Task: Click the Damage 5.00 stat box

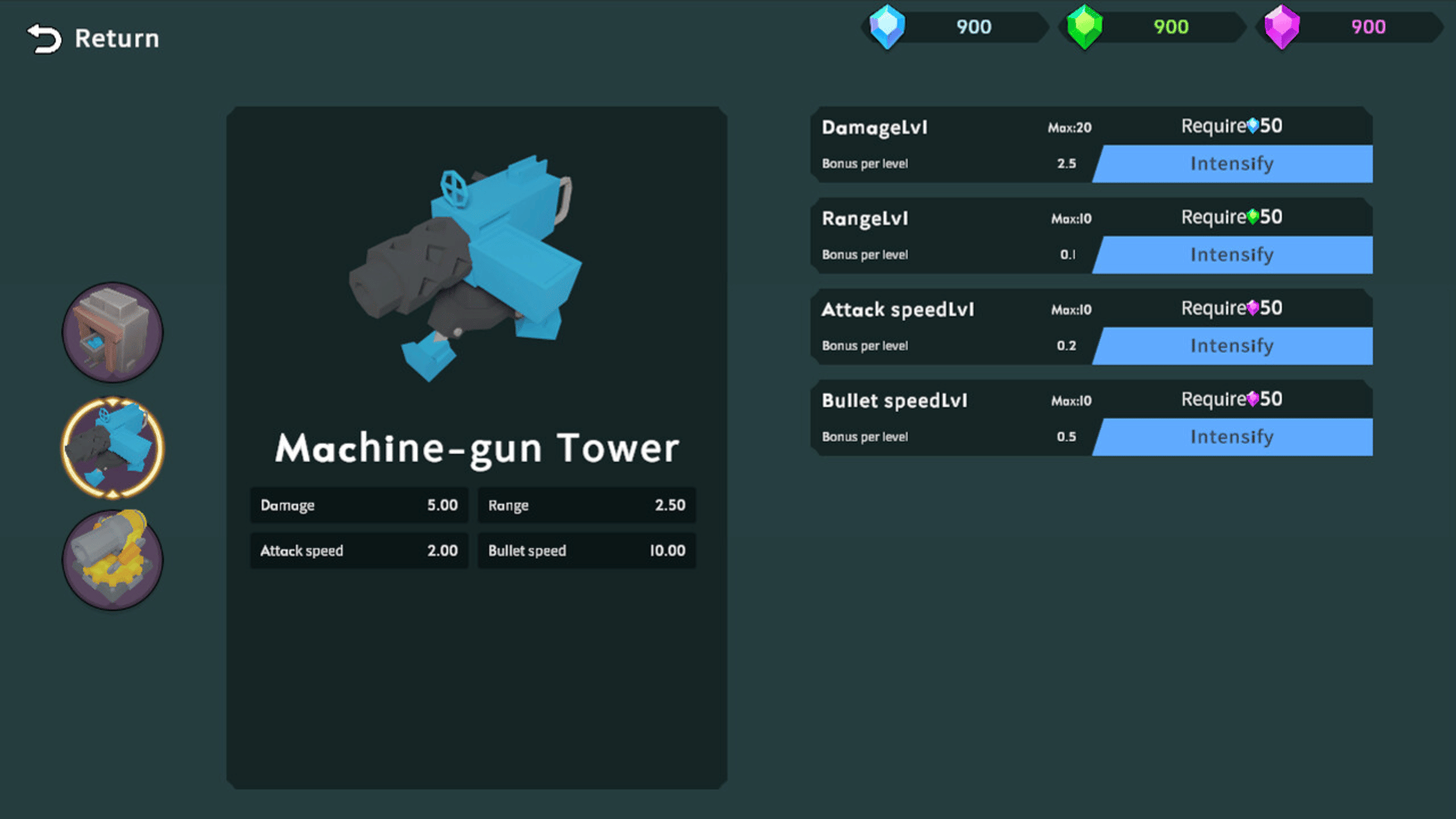Action: coord(359,505)
